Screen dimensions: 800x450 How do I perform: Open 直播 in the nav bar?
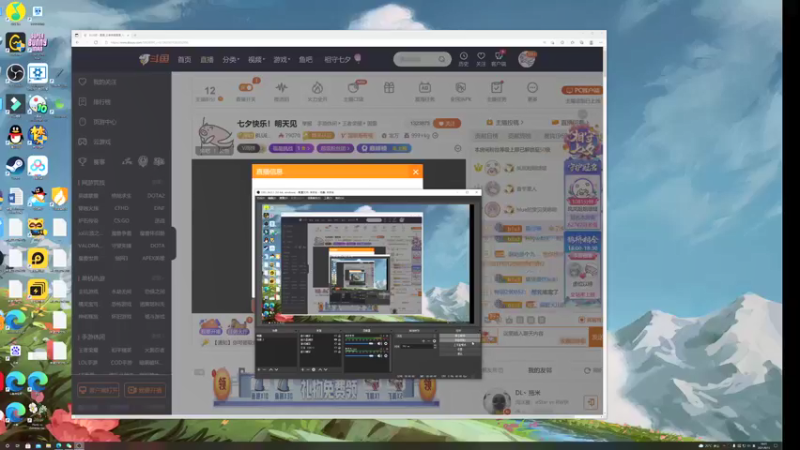(x=207, y=60)
